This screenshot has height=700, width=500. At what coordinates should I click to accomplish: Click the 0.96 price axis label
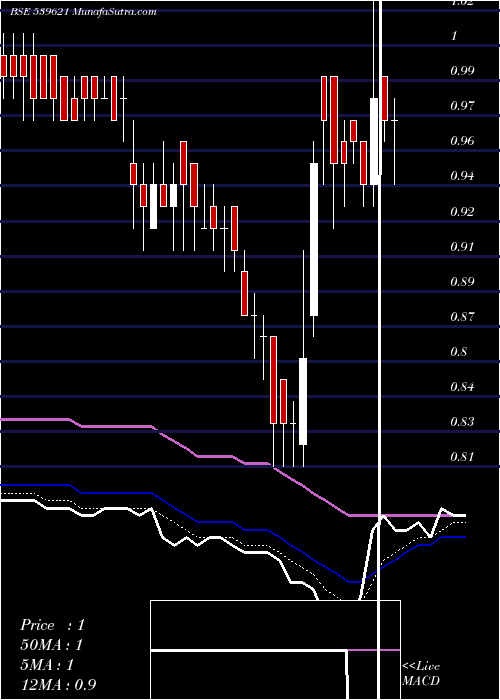click(x=462, y=141)
